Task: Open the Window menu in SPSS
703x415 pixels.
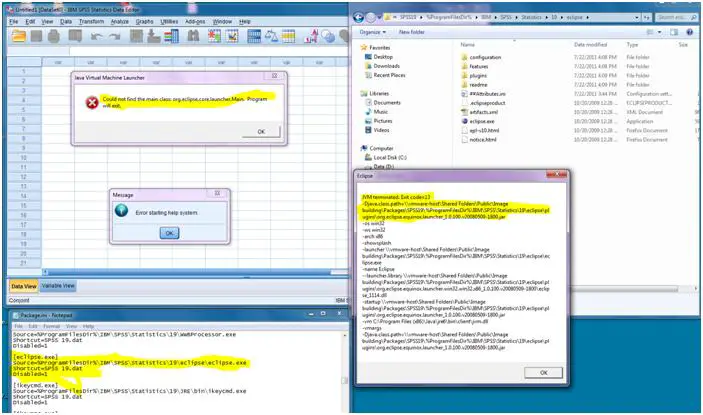Action: click(222, 22)
